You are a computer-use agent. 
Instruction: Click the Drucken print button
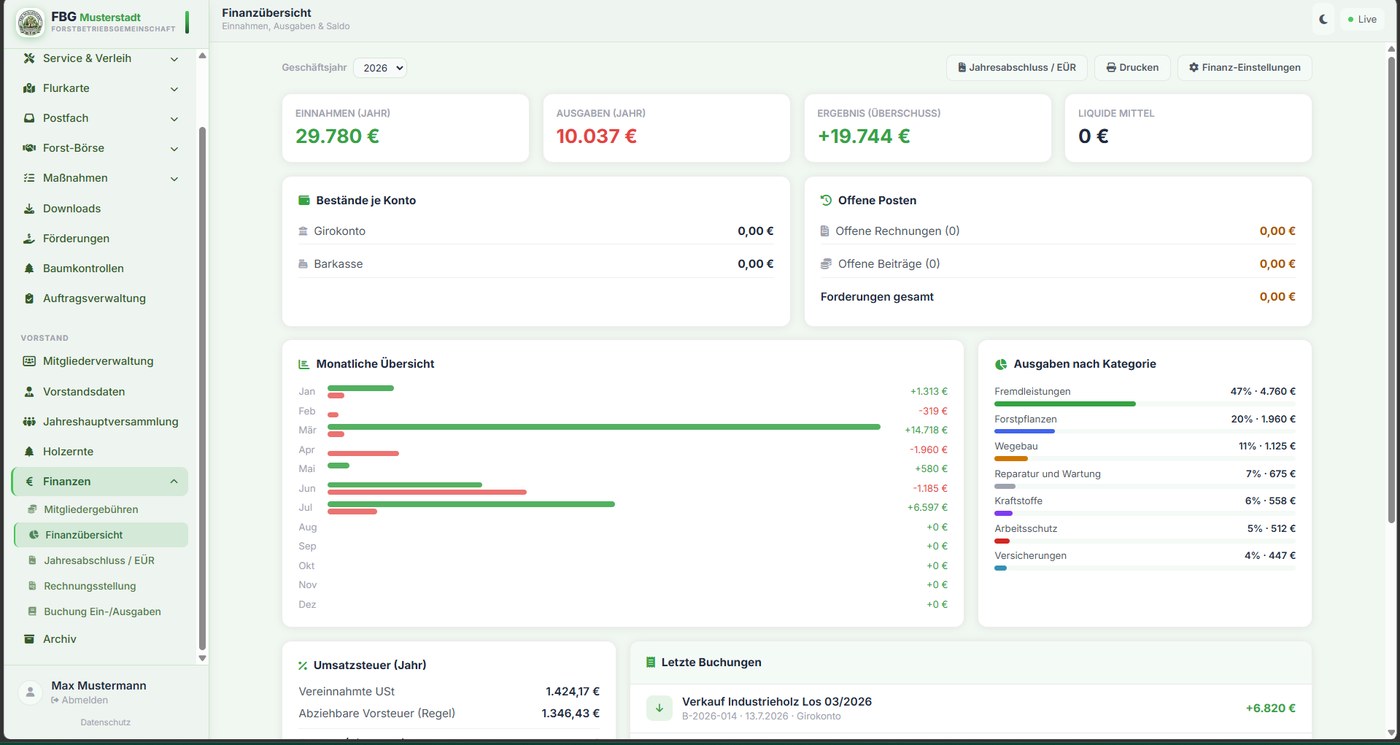point(1131,68)
